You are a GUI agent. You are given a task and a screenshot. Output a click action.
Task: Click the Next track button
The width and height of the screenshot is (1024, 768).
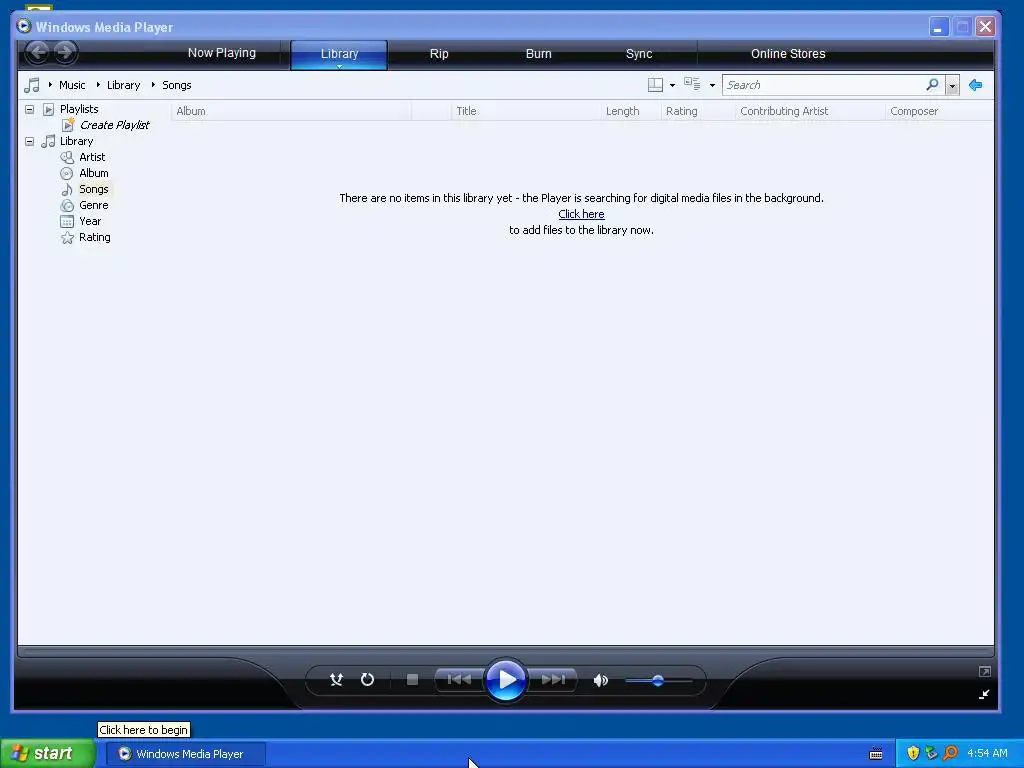(x=552, y=680)
